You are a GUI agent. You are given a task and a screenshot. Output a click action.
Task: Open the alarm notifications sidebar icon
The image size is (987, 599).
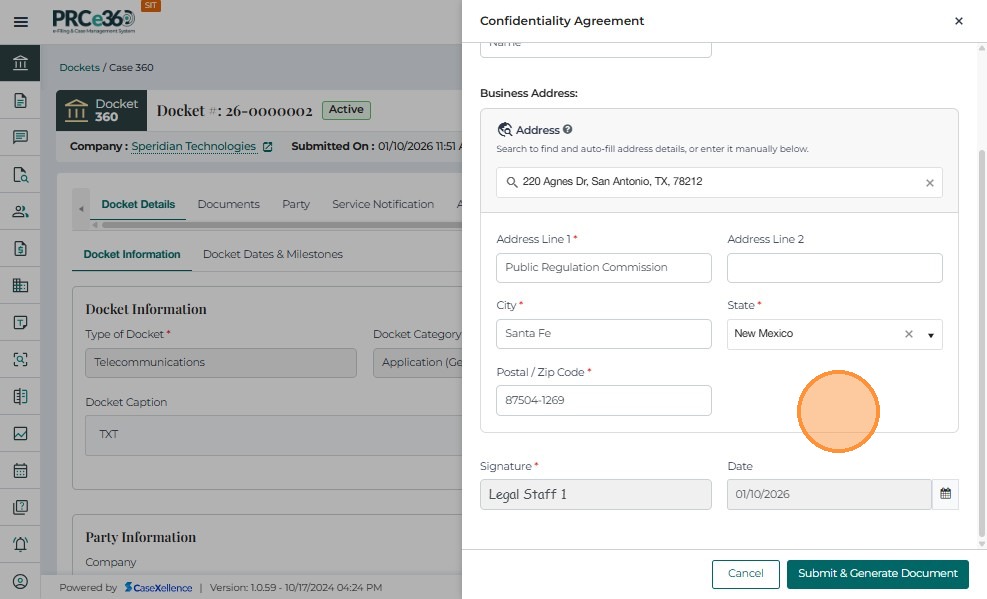coord(20,544)
